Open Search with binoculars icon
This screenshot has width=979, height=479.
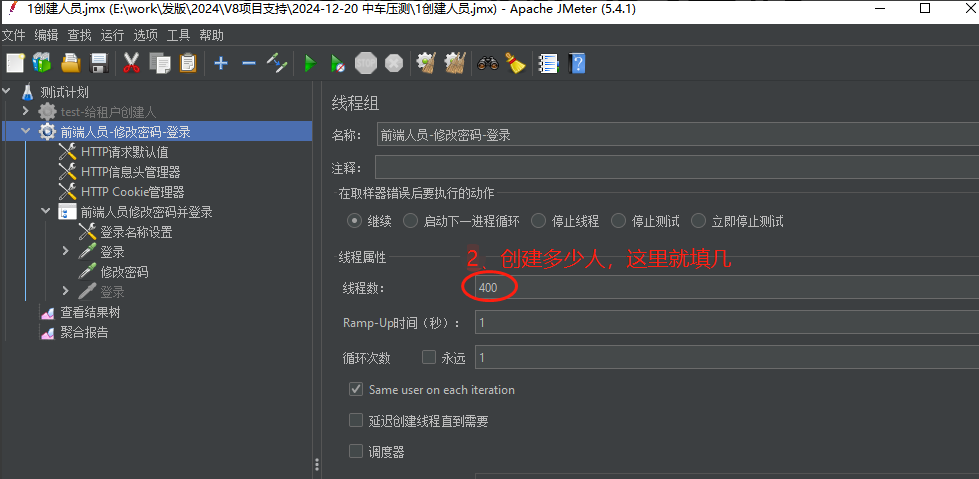point(488,63)
